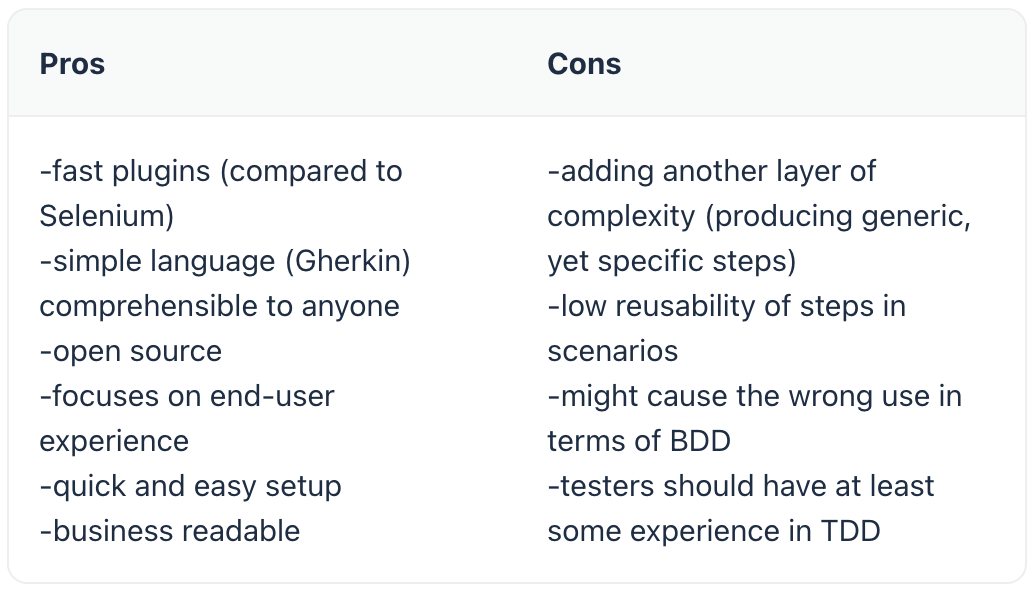Click the word Selenium)
Screen dimensions: 1036x590
106,217
